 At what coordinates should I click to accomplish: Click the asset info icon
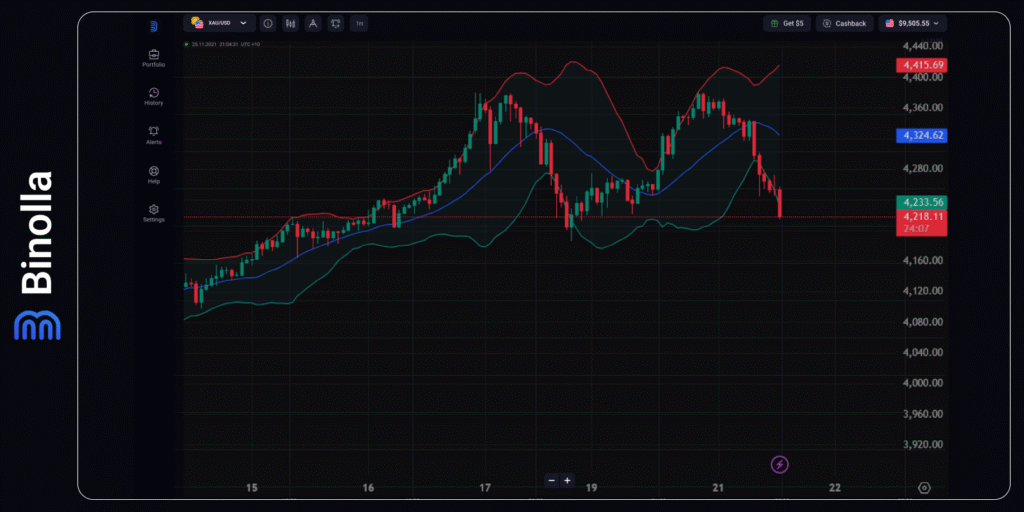click(x=268, y=23)
